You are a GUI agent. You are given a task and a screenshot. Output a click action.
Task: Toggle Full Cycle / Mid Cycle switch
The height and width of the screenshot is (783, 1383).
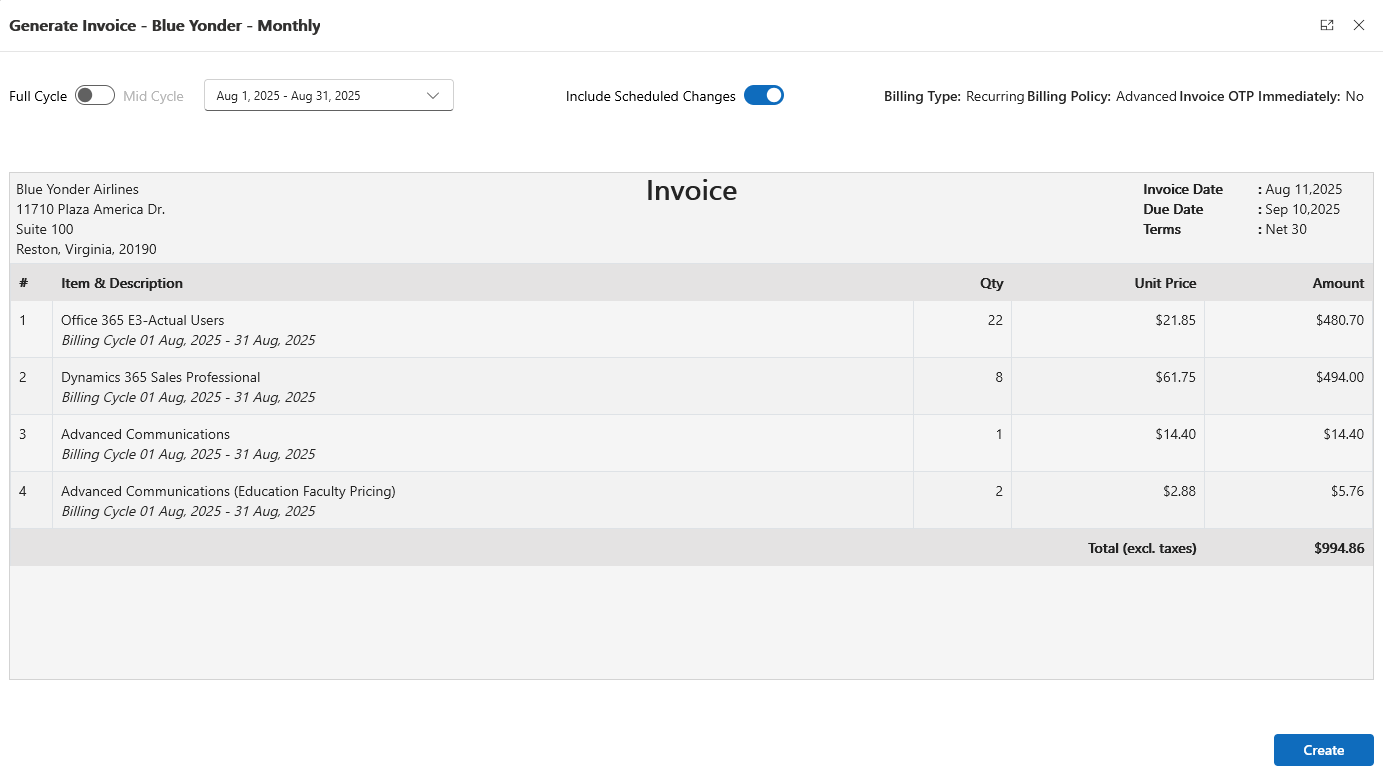95,96
